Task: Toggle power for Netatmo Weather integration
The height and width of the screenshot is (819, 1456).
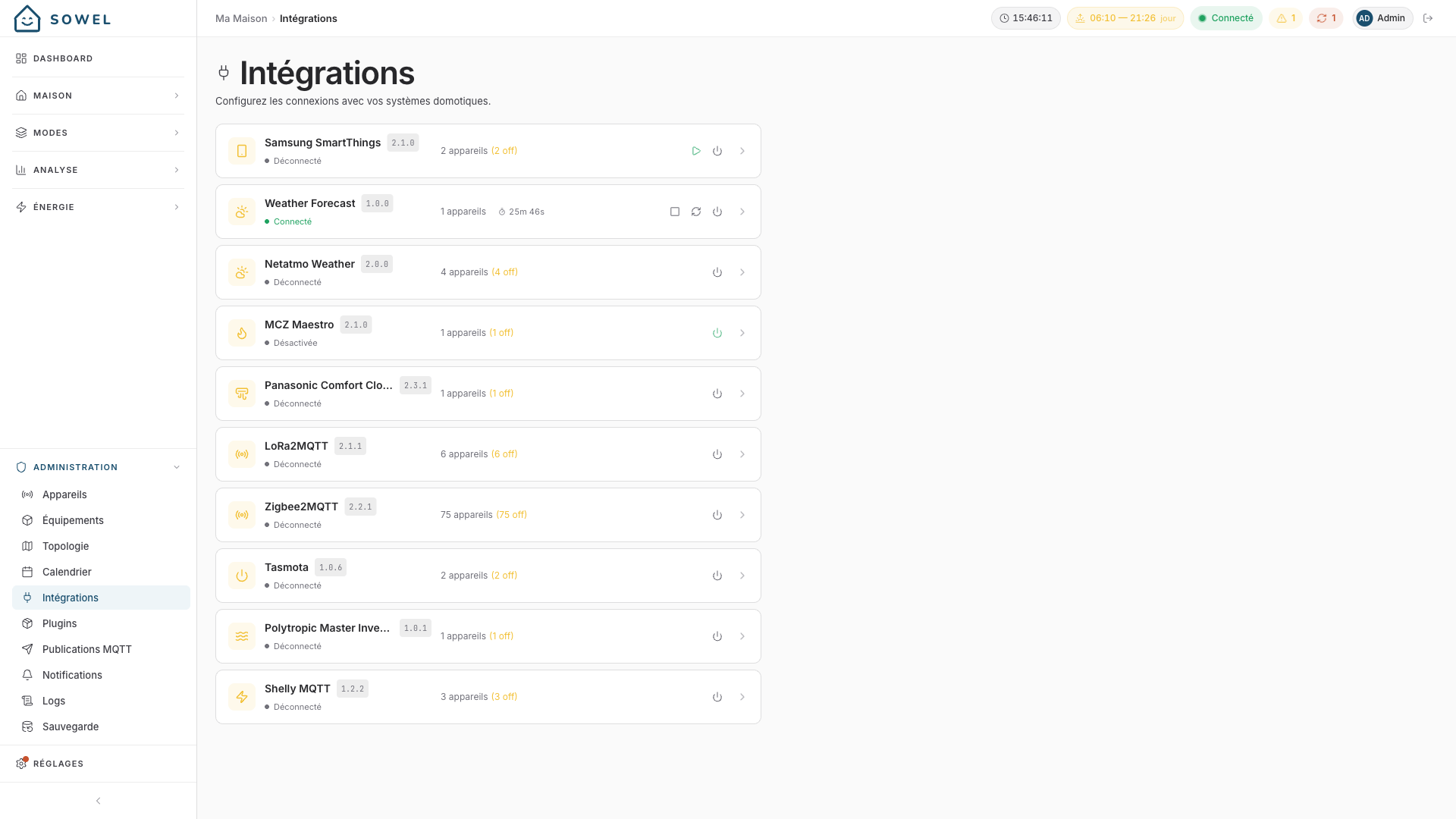Action: (x=717, y=272)
